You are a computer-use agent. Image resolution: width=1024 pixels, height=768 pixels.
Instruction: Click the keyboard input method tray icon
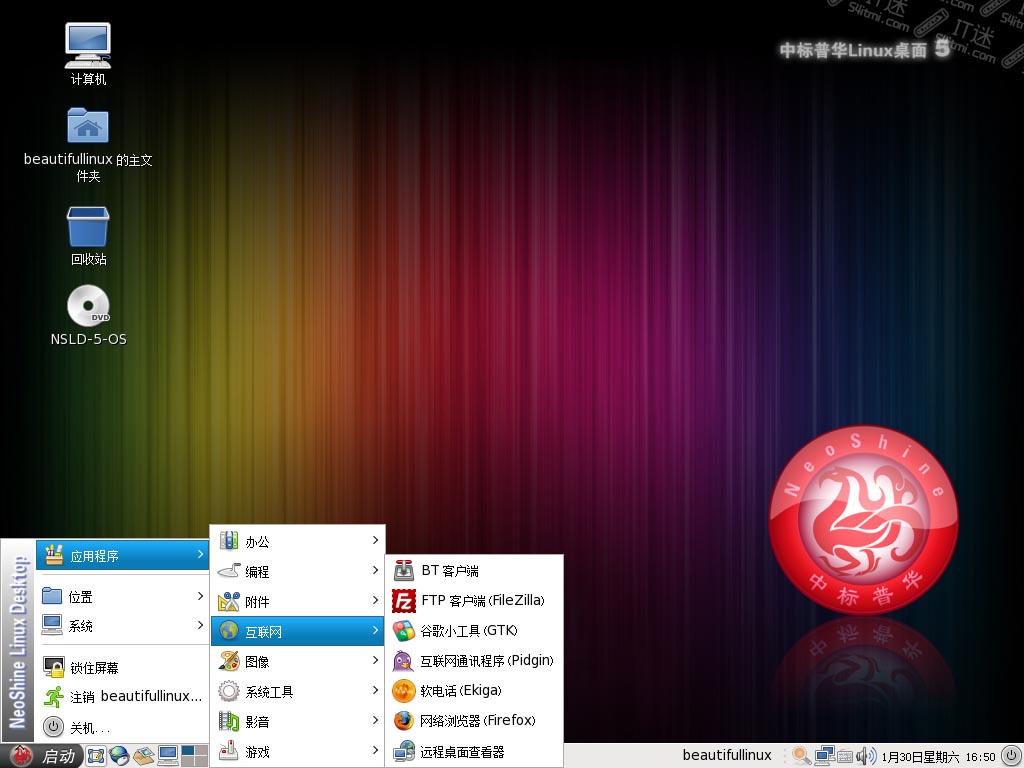pyautogui.click(x=845, y=756)
